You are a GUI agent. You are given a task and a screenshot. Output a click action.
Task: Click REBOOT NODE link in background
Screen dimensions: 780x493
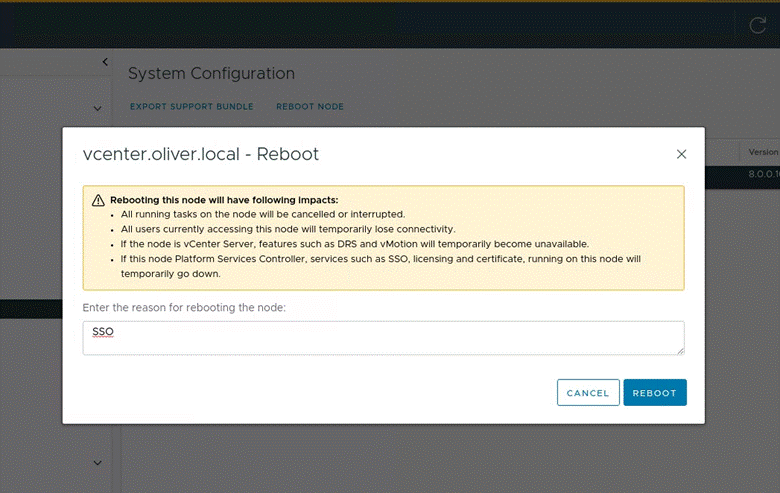coord(310,106)
